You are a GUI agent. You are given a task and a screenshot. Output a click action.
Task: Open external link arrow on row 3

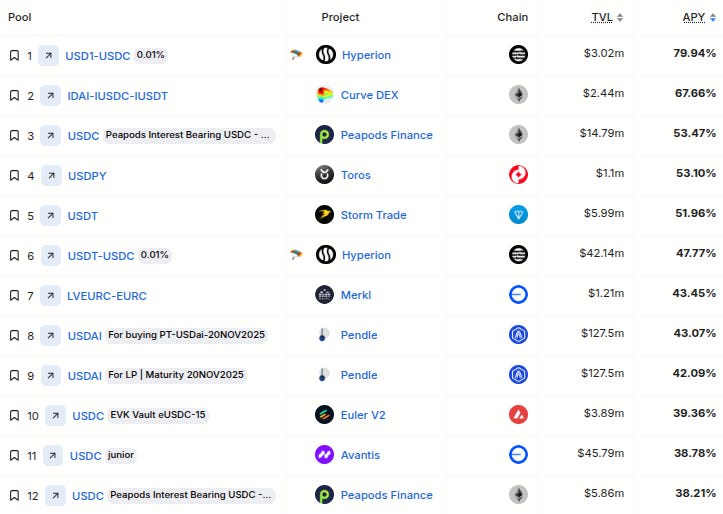50,136
